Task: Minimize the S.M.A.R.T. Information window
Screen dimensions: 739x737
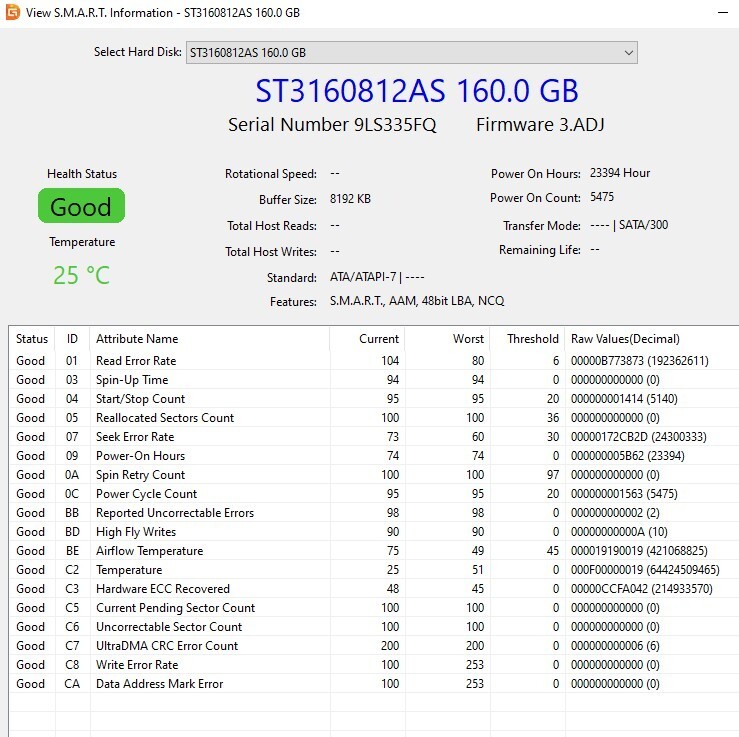Action: [723, 13]
